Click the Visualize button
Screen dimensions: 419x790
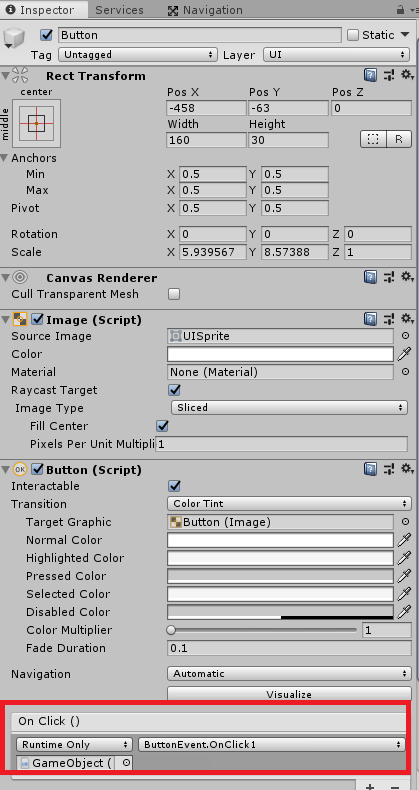point(289,694)
